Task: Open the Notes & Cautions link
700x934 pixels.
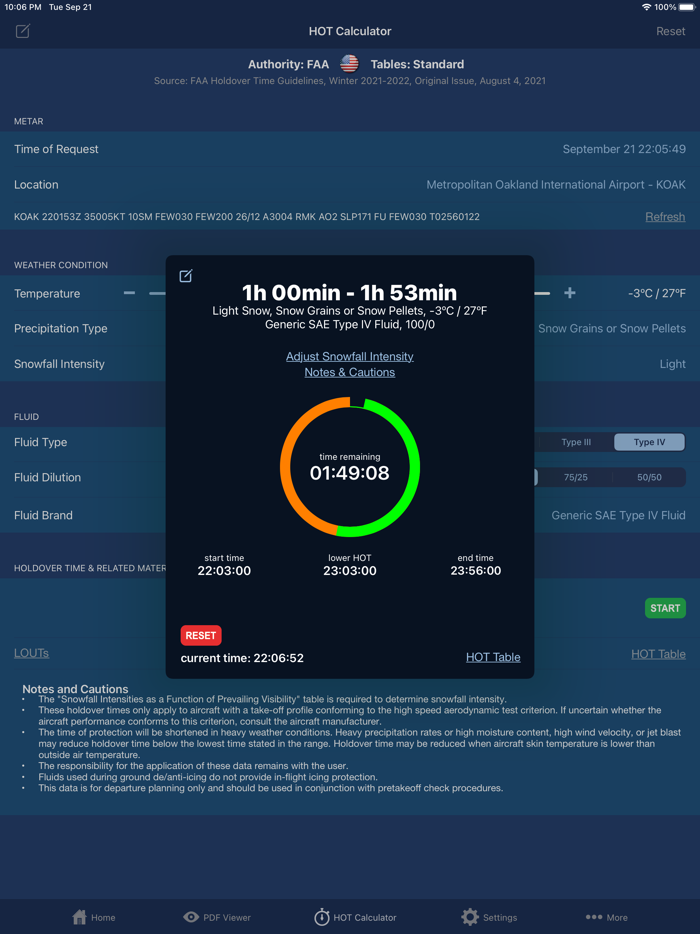Action: coord(349,372)
